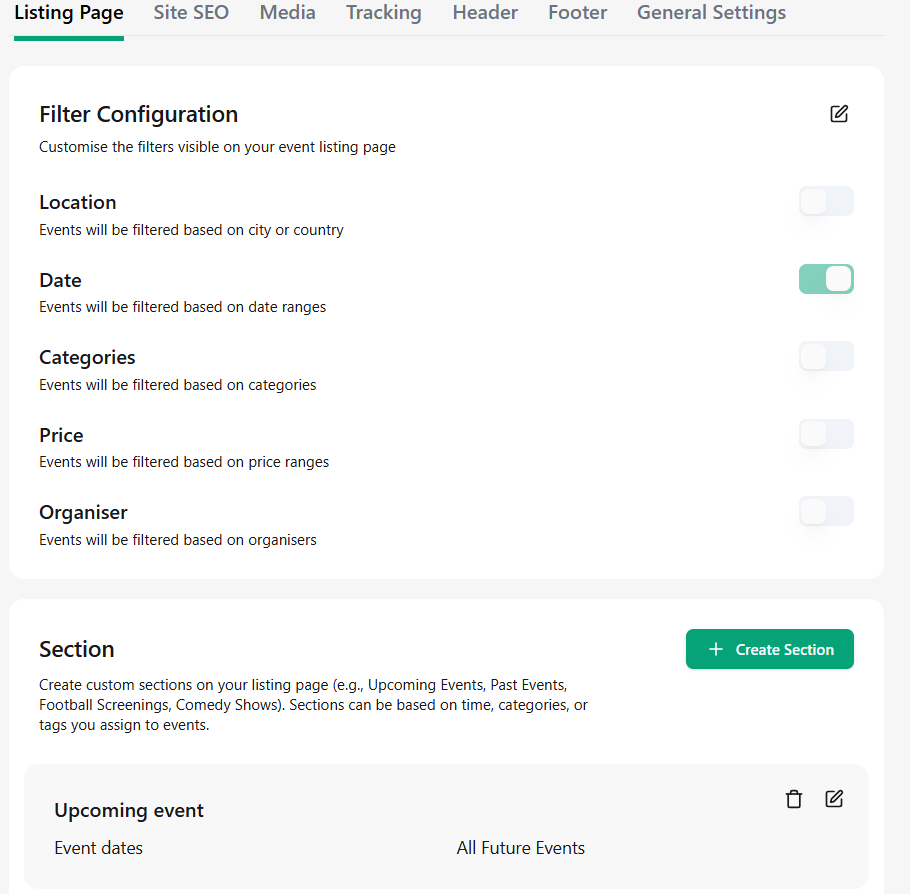Open the Site SEO tab
Image resolution: width=910 pixels, height=894 pixels.
coord(191,13)
